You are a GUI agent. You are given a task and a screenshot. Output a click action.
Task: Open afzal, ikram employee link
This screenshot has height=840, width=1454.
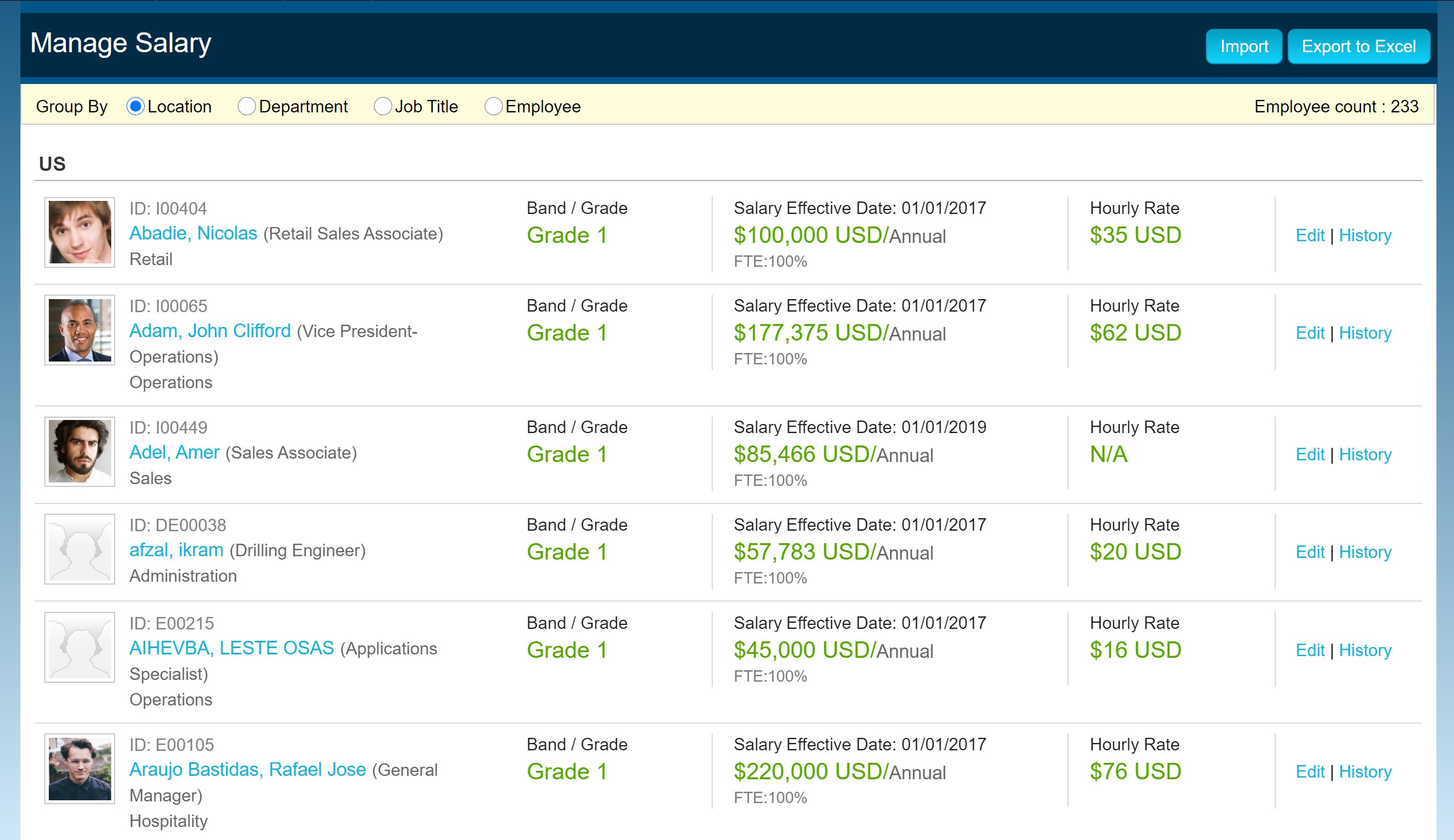point(176,551)
